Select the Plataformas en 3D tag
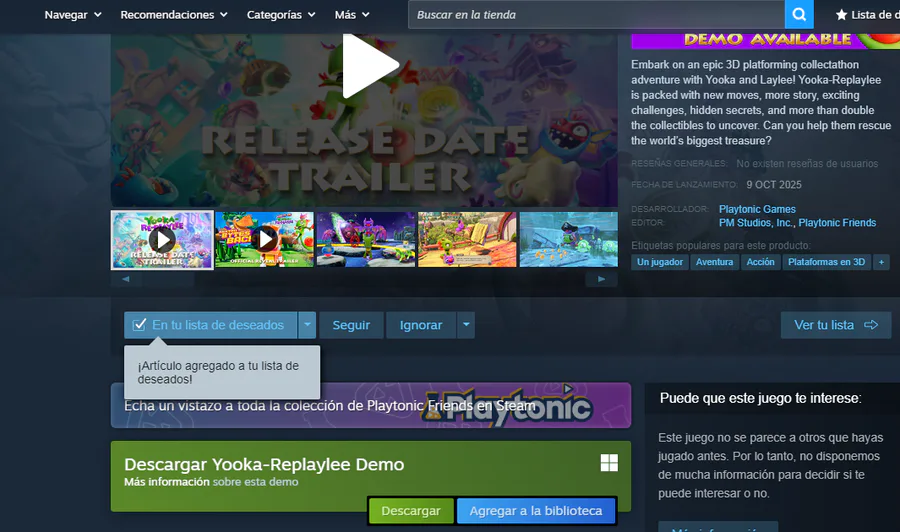The image size is (900, 532). (827, 262)
